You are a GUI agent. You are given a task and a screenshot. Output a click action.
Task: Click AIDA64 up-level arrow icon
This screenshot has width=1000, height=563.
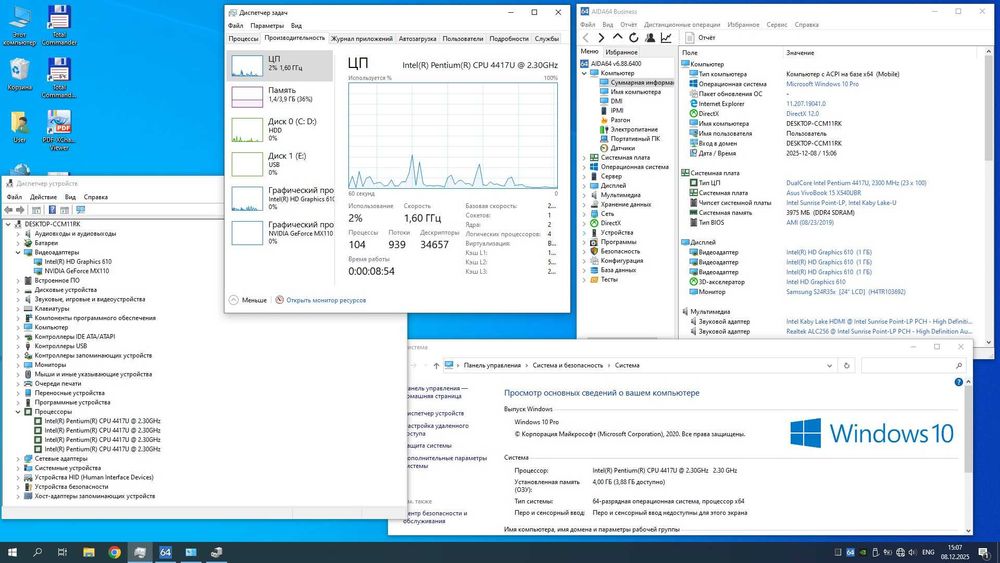click(x=617, y=38)
